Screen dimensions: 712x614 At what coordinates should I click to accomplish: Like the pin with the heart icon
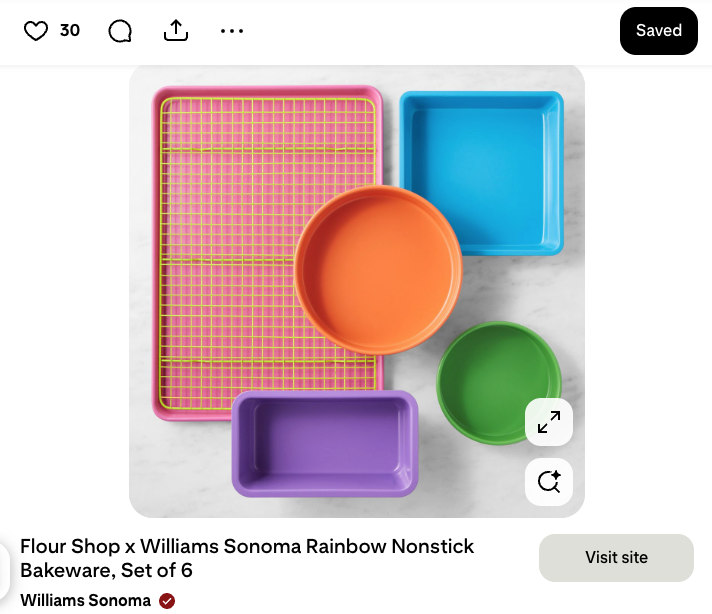pos(36,31)
